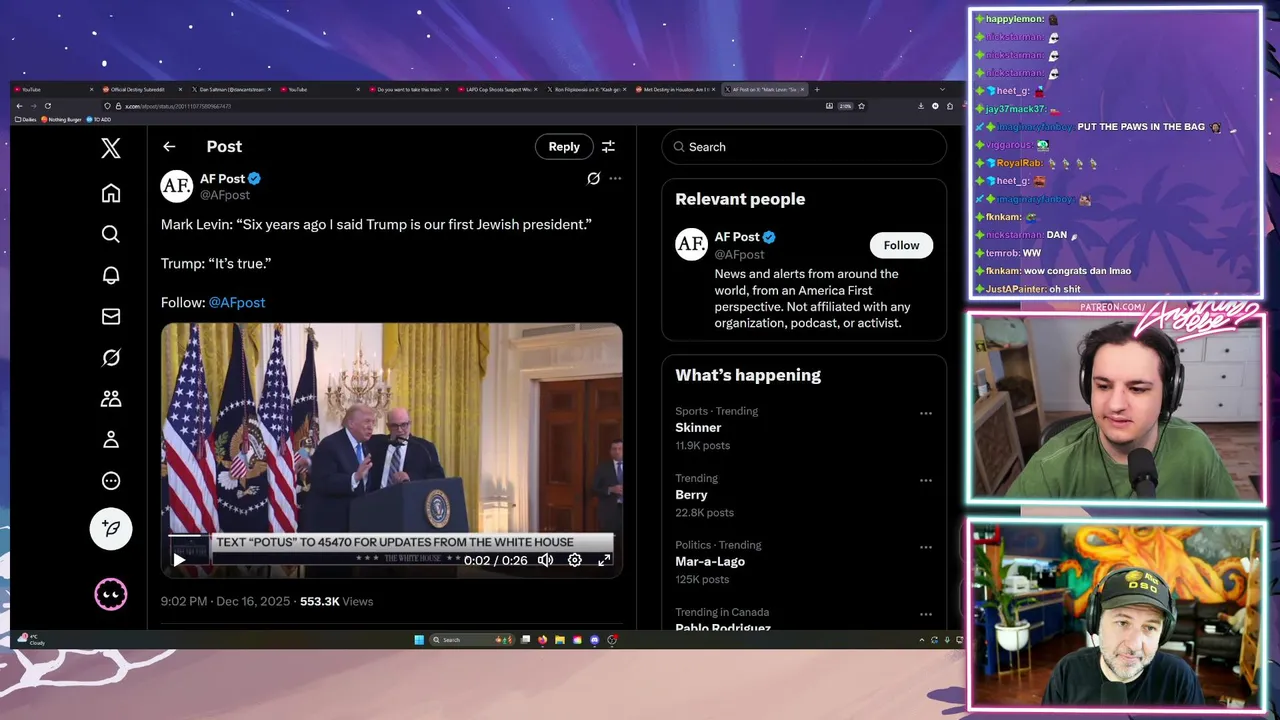Open the AF Post tweet's more options
1280x720 pixels.
coord(615,178)
